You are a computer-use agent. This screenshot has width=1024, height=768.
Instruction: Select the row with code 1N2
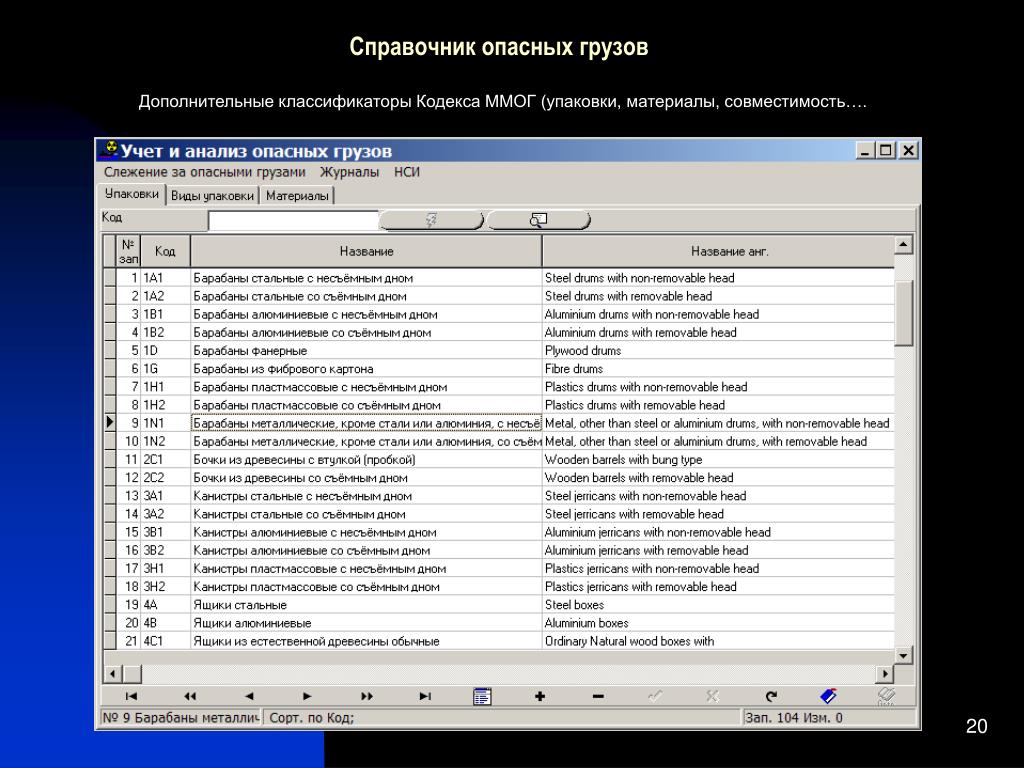pos(499,441)
